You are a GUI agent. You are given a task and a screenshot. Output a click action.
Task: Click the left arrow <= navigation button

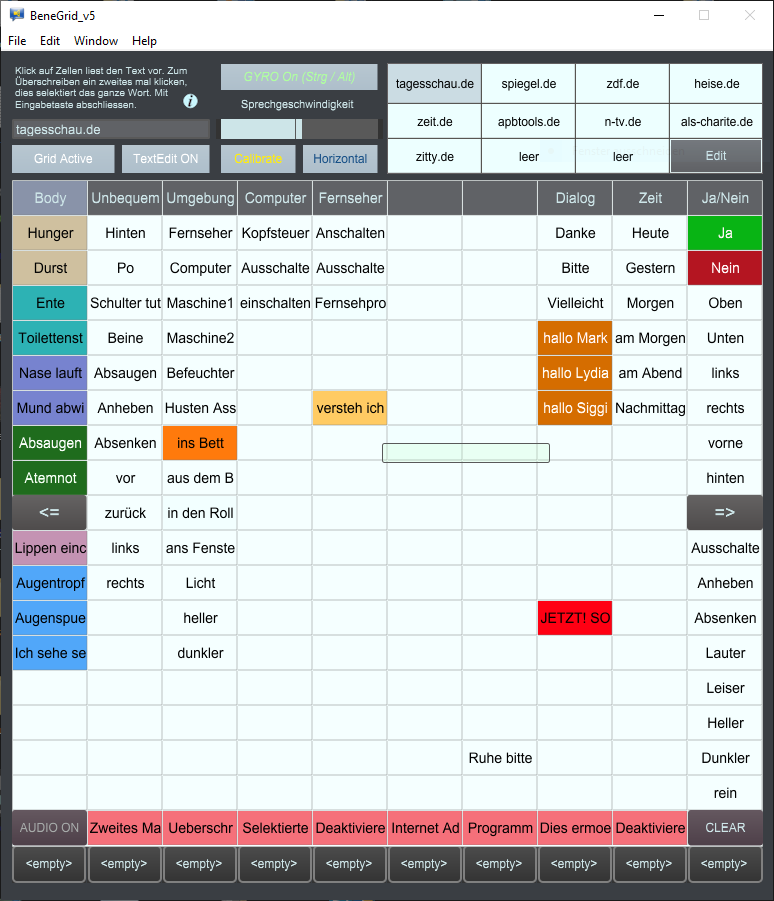coord(49,513)
